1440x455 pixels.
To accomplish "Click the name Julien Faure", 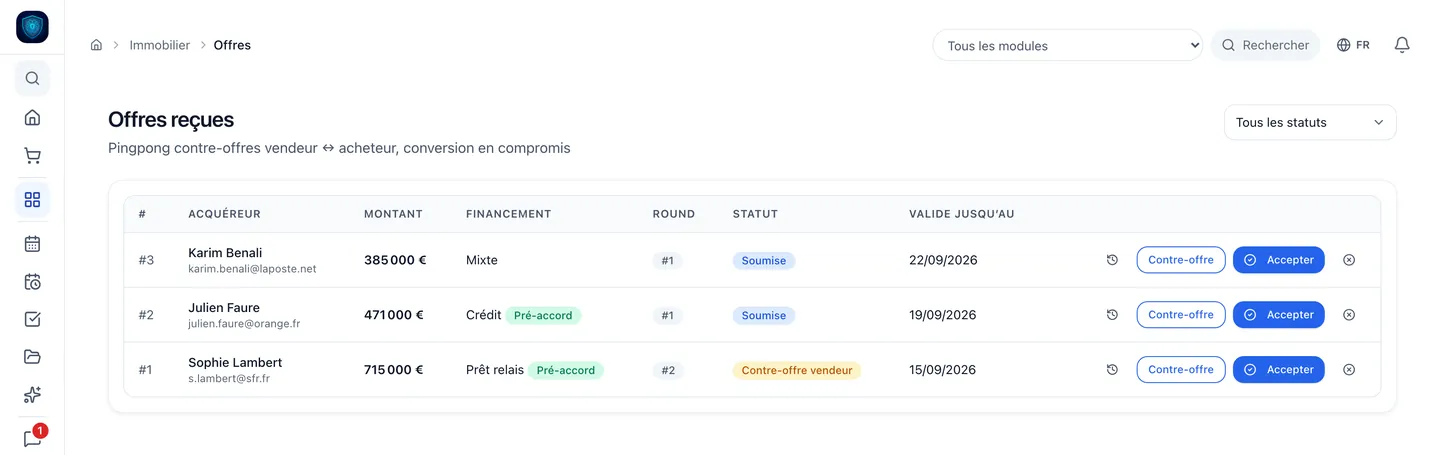I will pyautogui.click(x=224, y=308).
